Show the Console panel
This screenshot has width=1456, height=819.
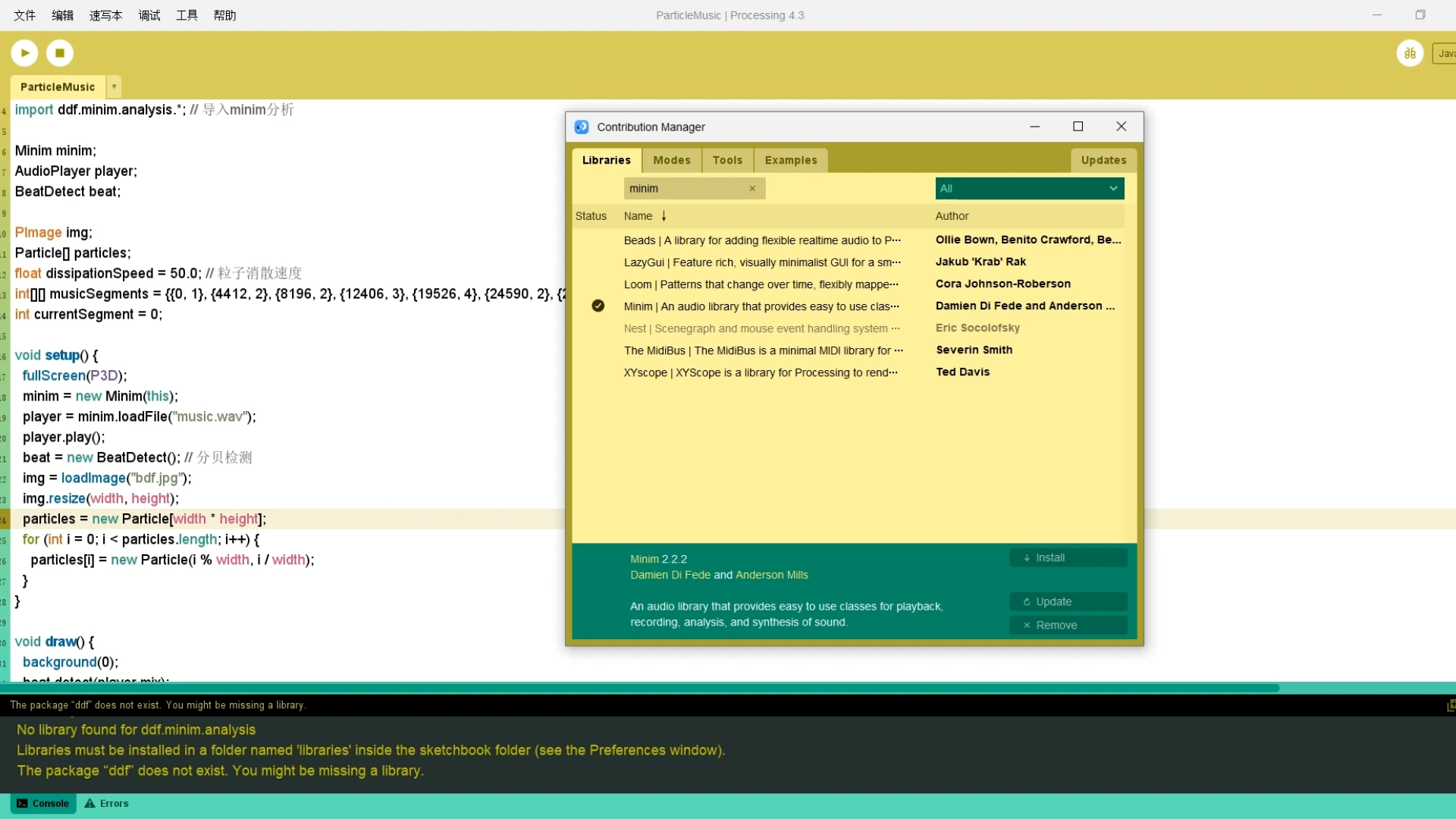point(43,804)
